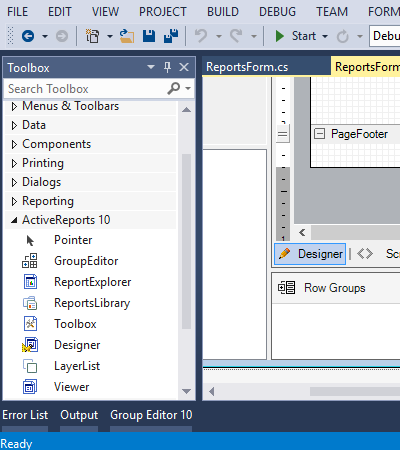The height and width of the screenshot is (450, 400).
Task: Click the Toolbox vertical scrollbar thumb
Action: 187,242
